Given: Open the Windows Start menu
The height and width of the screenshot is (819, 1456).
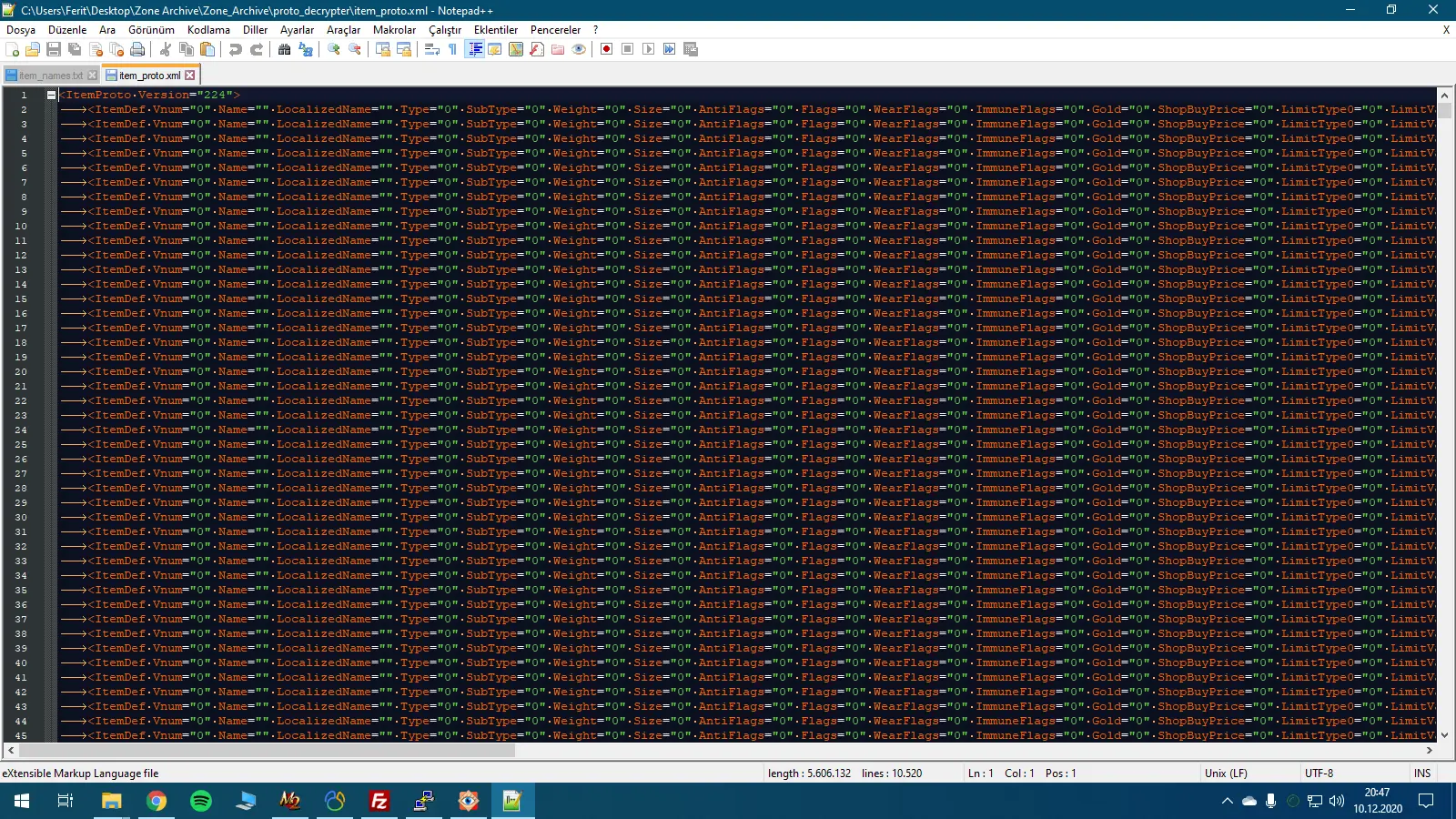Looking at the screenshot, I should coord(22,801).
